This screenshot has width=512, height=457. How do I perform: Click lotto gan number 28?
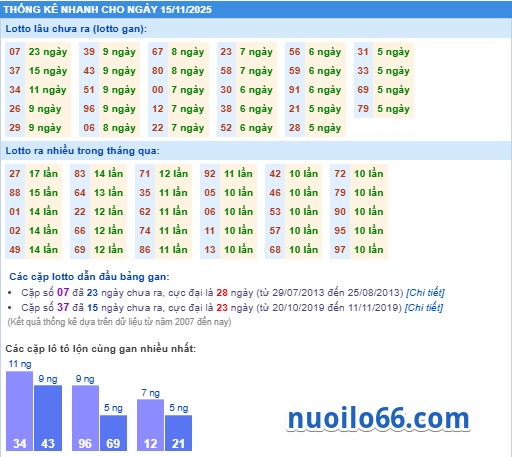tap(295, 128)
